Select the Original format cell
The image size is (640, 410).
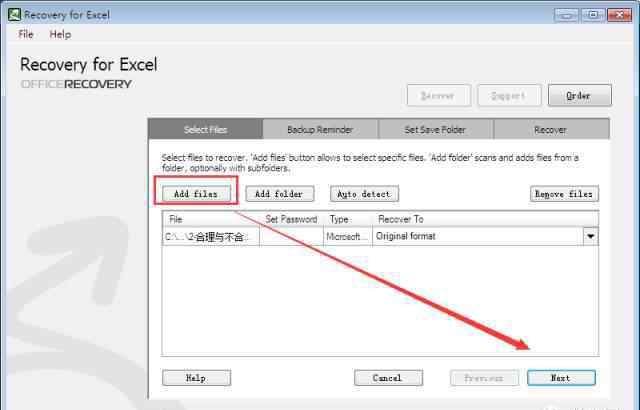tap(478, 236)
